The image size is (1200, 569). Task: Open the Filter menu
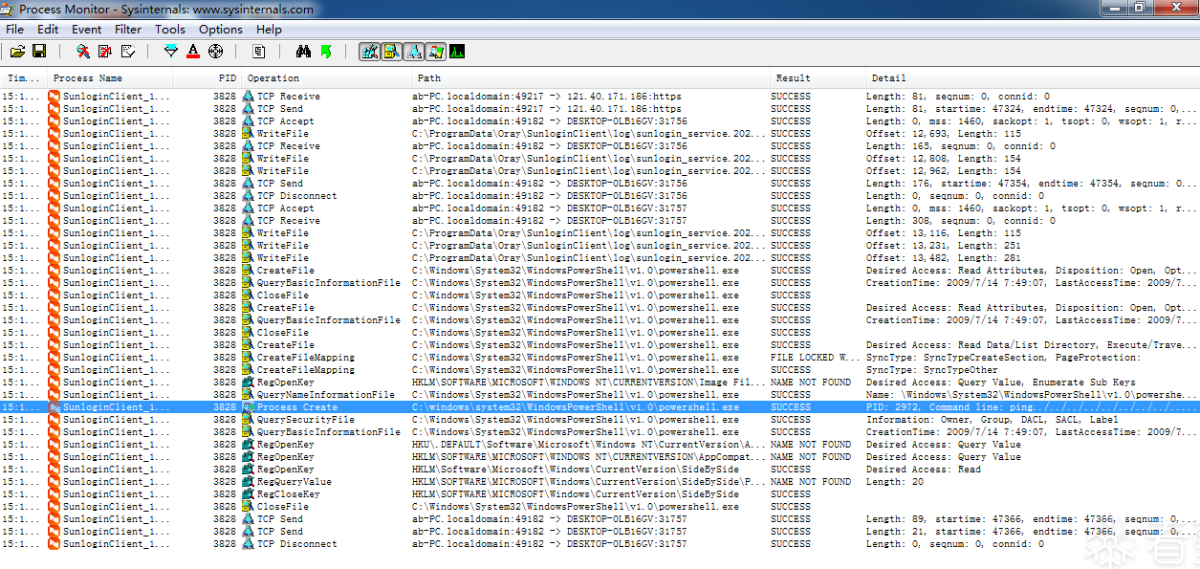click(x=128, y=29)
